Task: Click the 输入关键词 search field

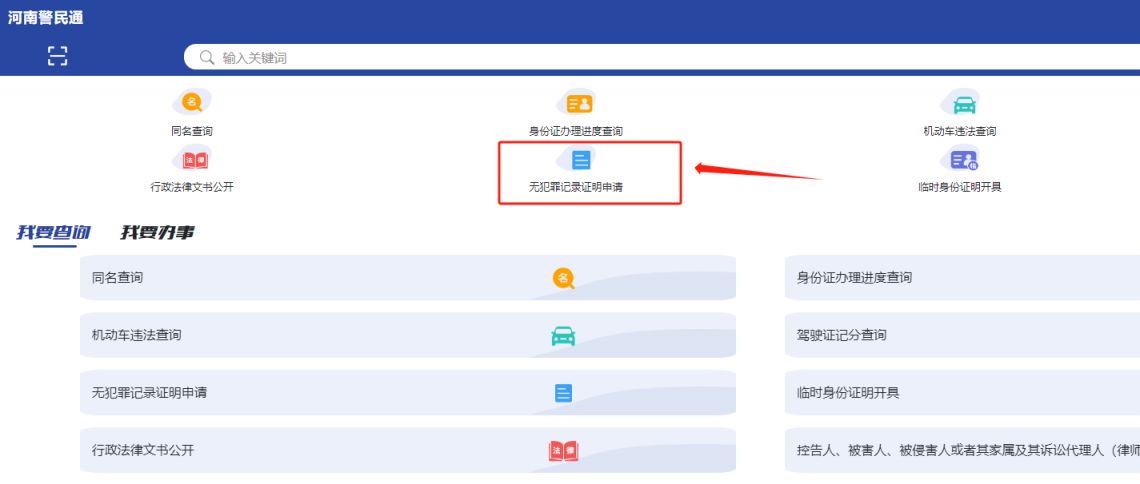Action: coord(600,58)
